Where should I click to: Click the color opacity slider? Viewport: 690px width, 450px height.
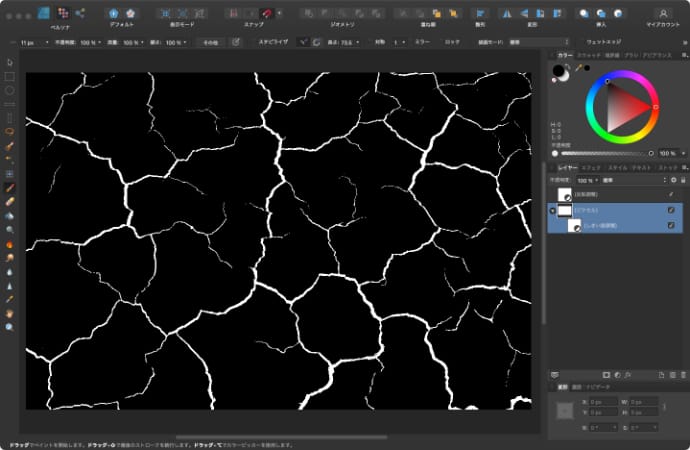point(603,153)
